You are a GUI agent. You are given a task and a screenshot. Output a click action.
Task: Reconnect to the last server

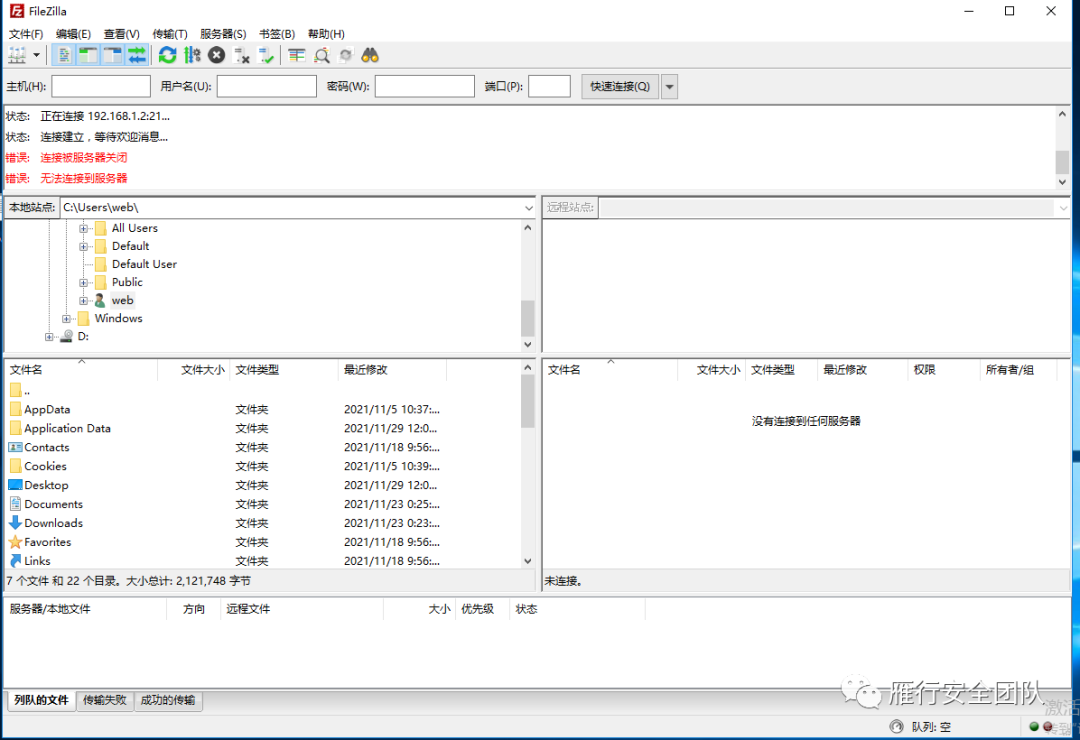pos(266,55)
